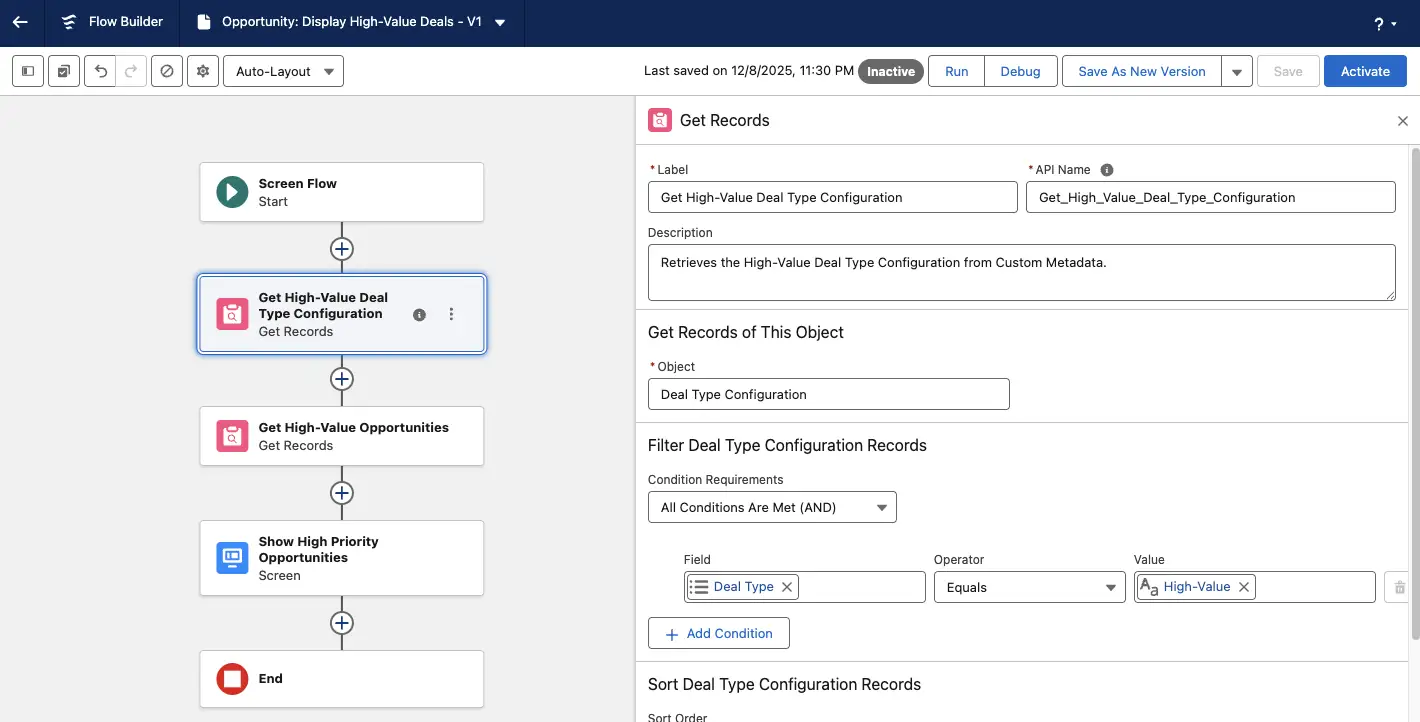Click the Filter Deal Type Configuration Records heading

coord(787,446)
